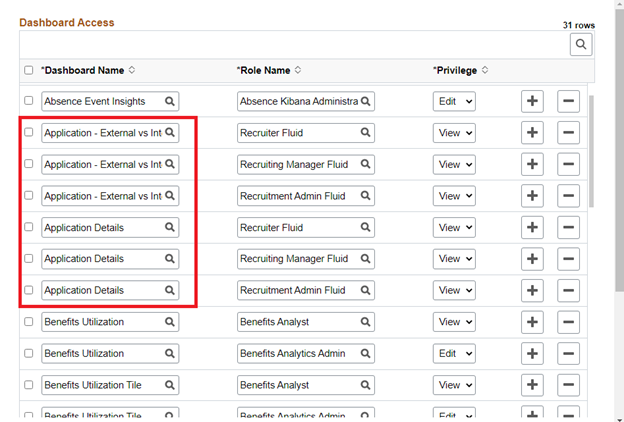The image size is (624, 422).
Task: Open Privilege dropdown for Benefits Analytics Admin
Action: pos(454,354)
